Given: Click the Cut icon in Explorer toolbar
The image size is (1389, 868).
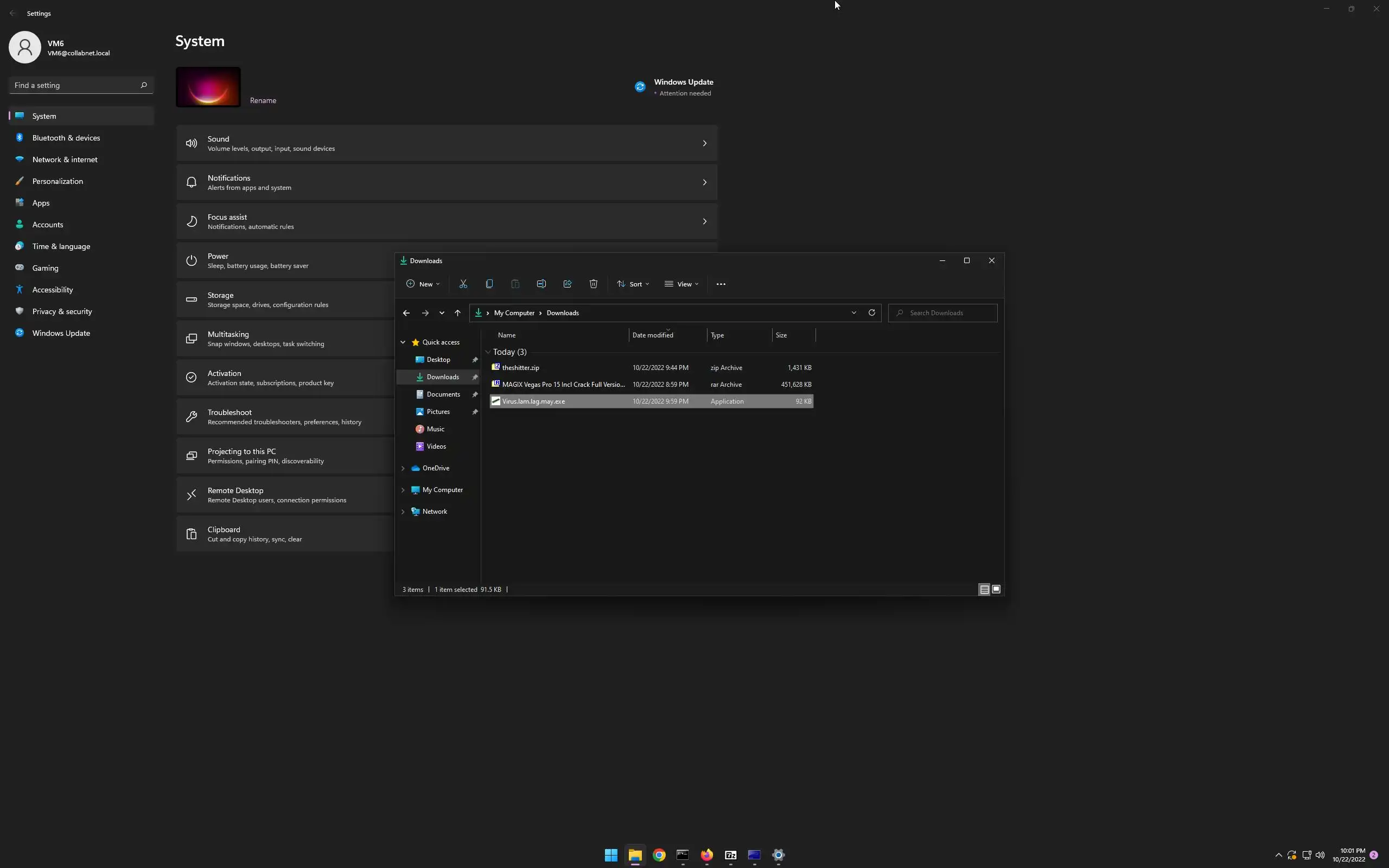Looking at the screenshot, I should pos(463,284).
